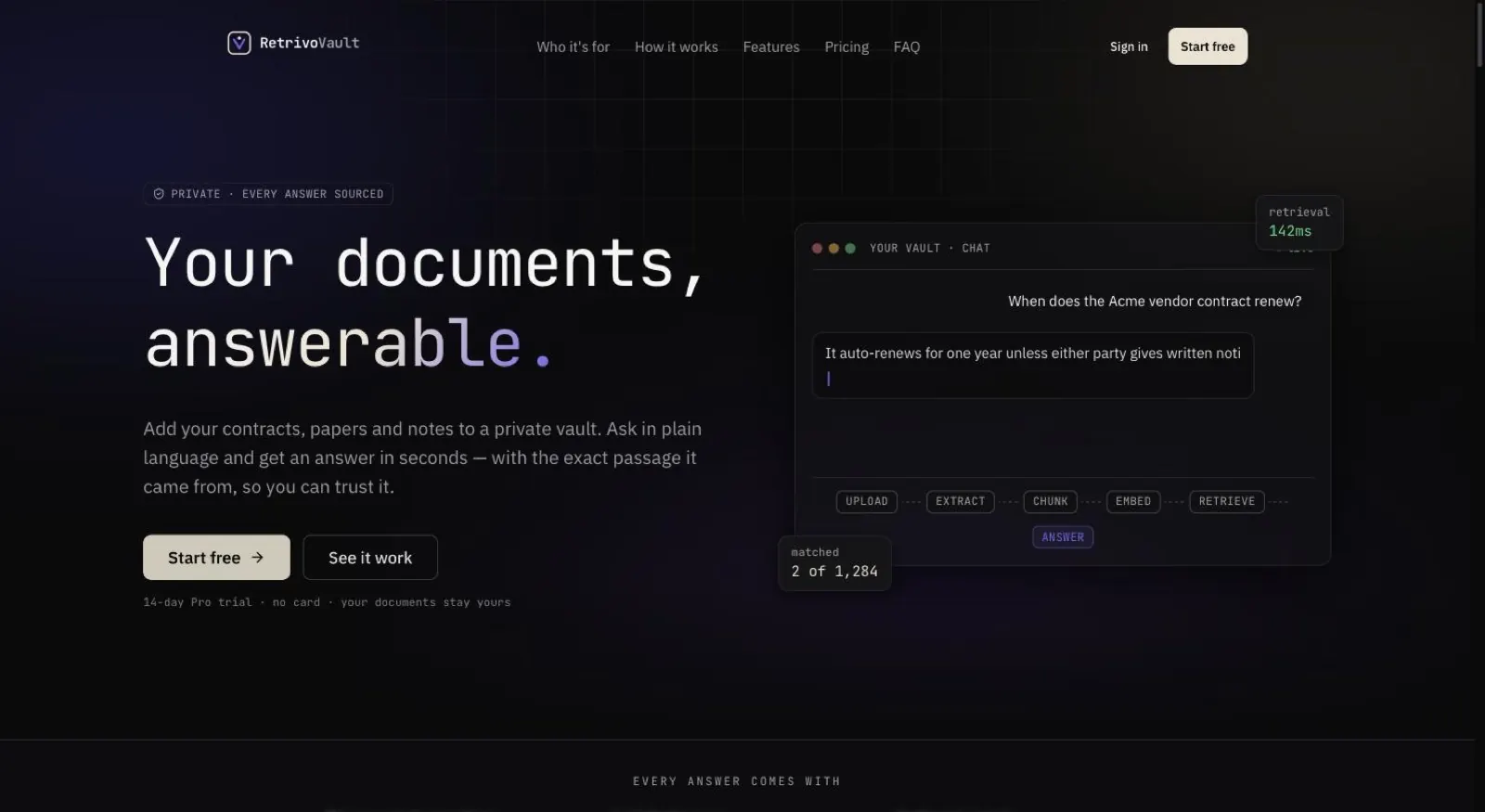Select the RETRIEVE pipeline step
The width and height of the screenshot is (1485, 812).
(1227, 501)
